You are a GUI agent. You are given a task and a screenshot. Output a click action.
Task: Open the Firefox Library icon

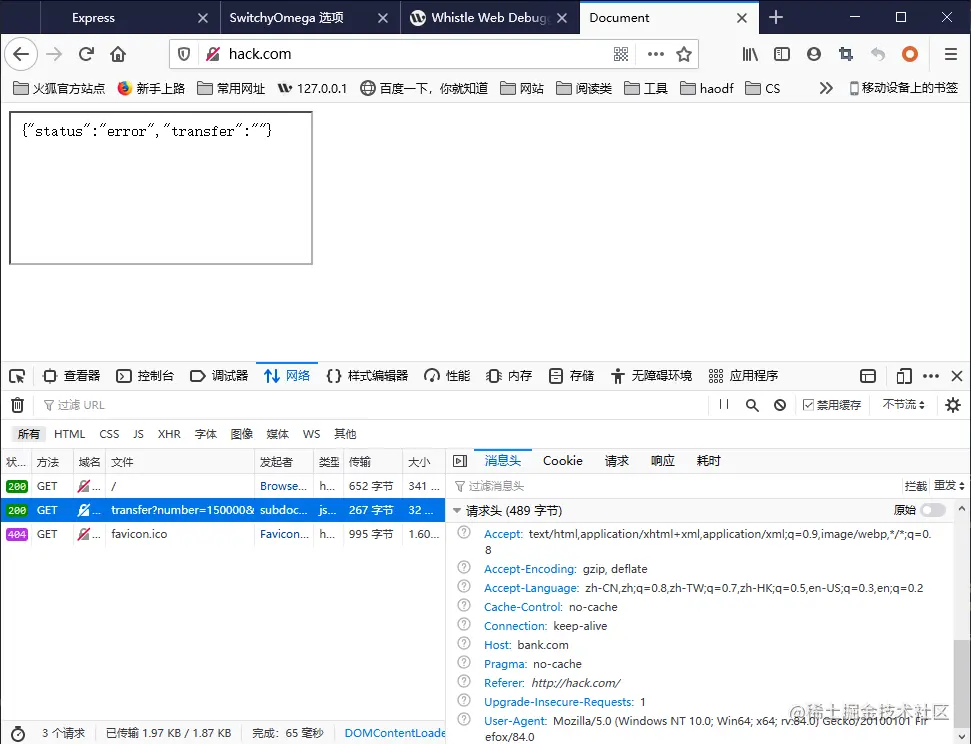pyautogui.click(x=749, y=55)
